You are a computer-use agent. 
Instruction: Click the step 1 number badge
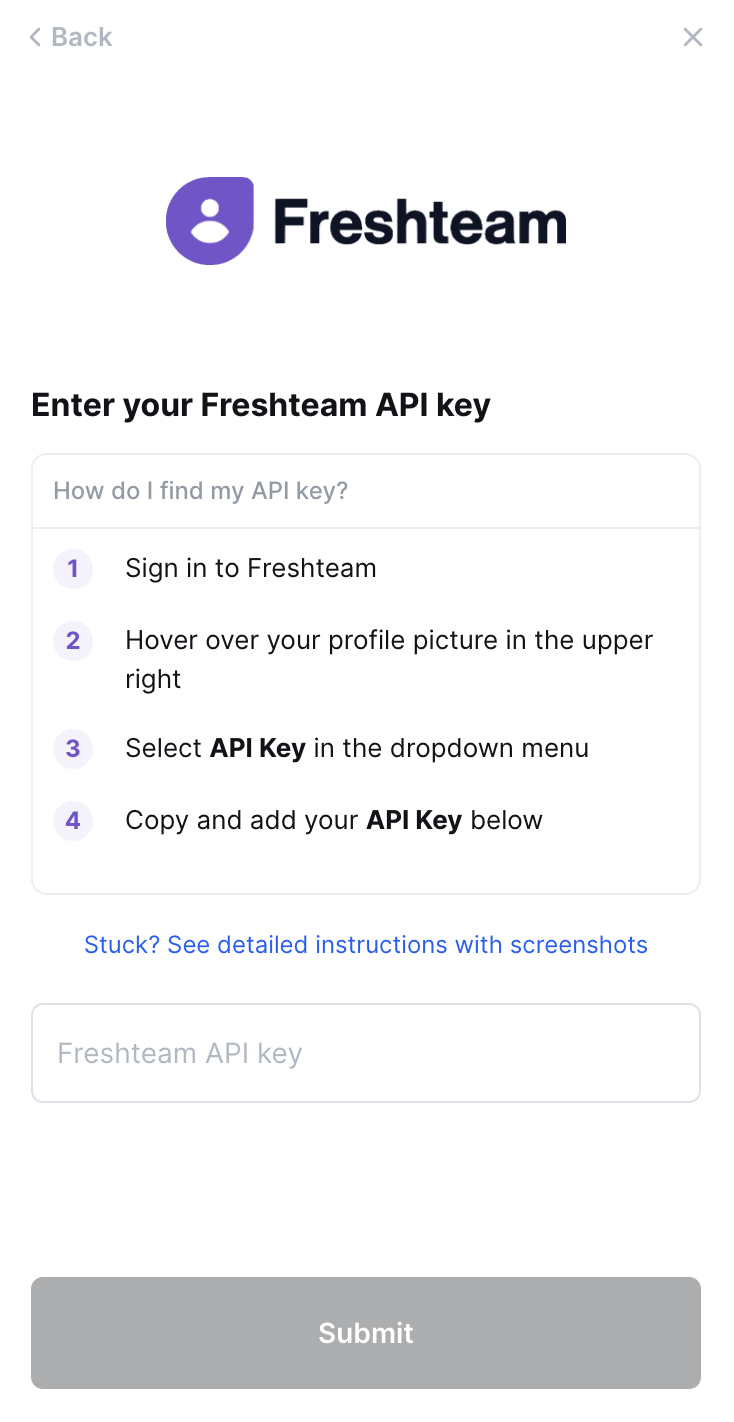point(73,569)
